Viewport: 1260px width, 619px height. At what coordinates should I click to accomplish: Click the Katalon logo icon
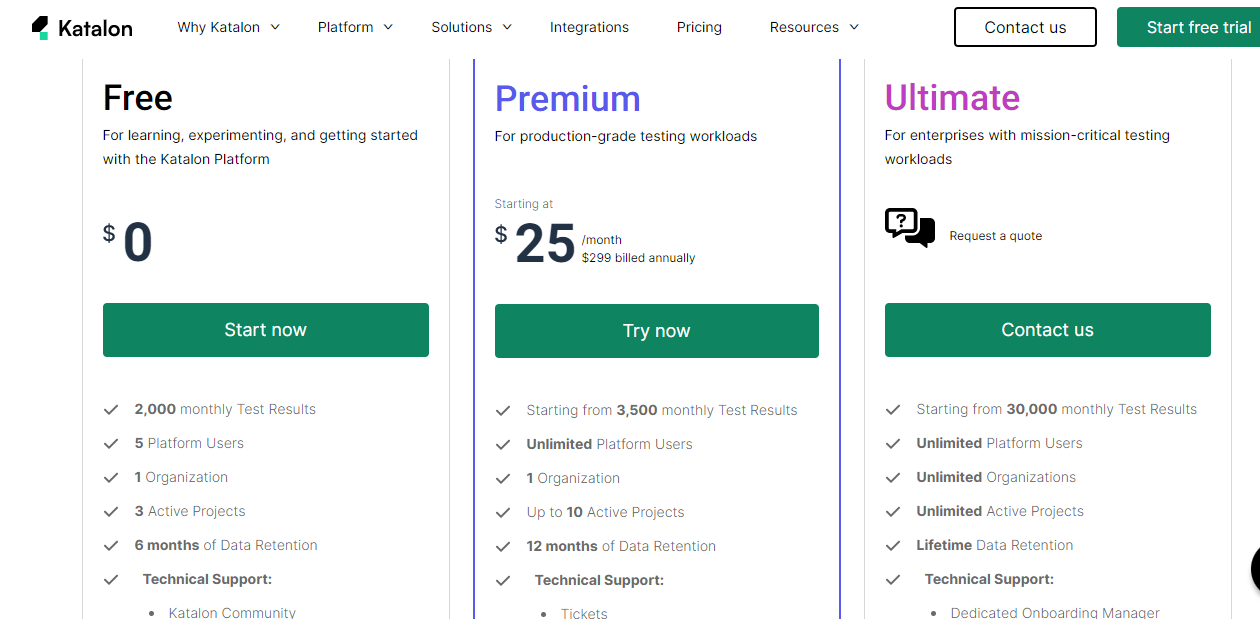[x=40, y=28]
